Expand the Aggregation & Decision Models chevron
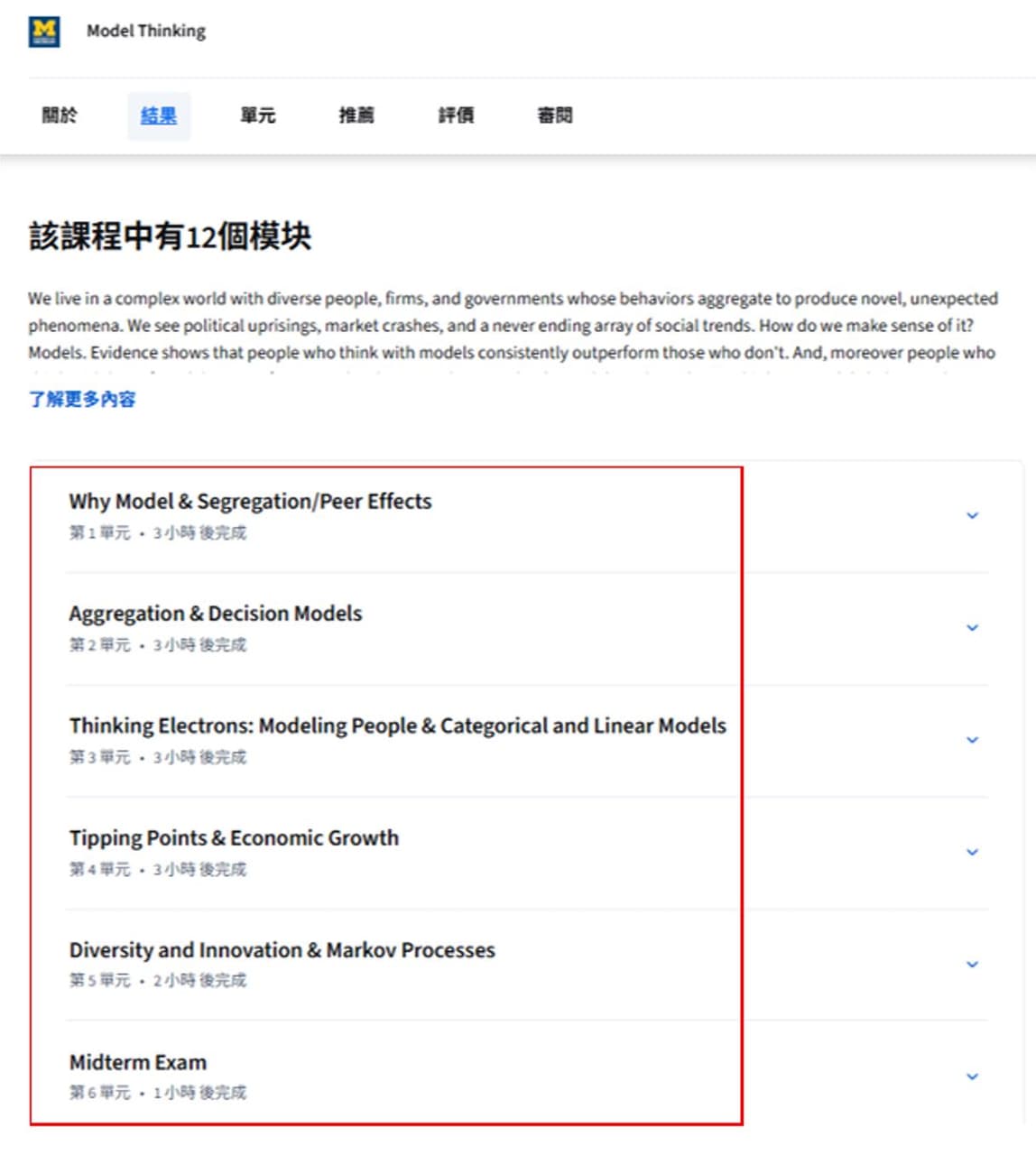This screenshot has width=1036, height=1155. [972, 628]
